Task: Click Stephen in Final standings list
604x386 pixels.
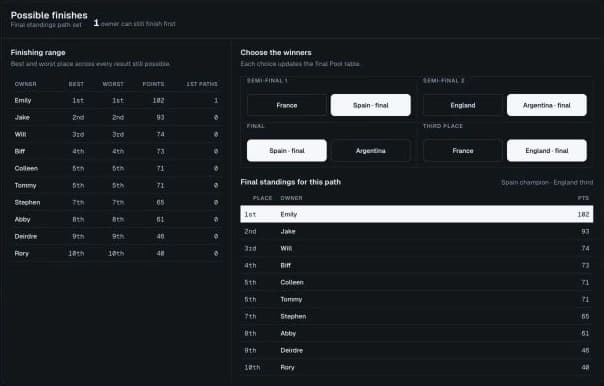Action: 417,316
